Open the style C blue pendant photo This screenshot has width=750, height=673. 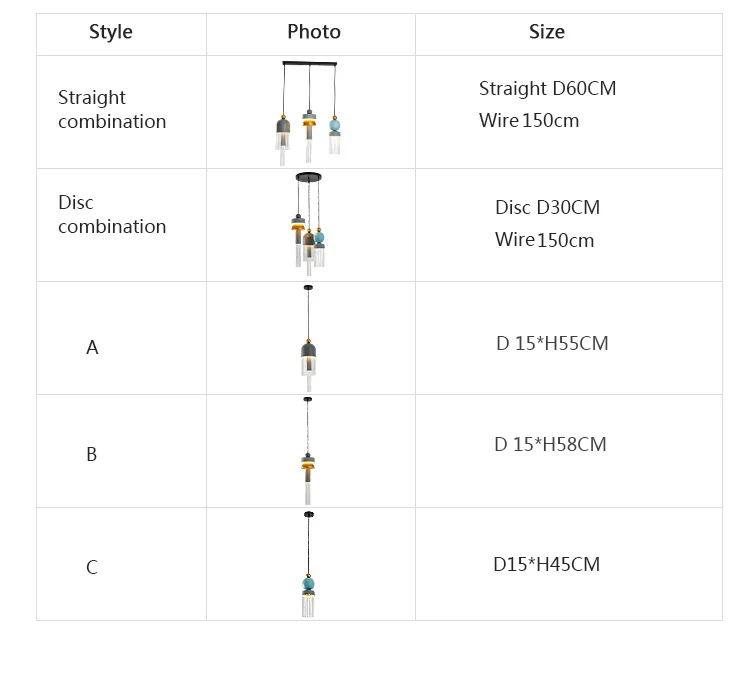(x=308, y=567)
